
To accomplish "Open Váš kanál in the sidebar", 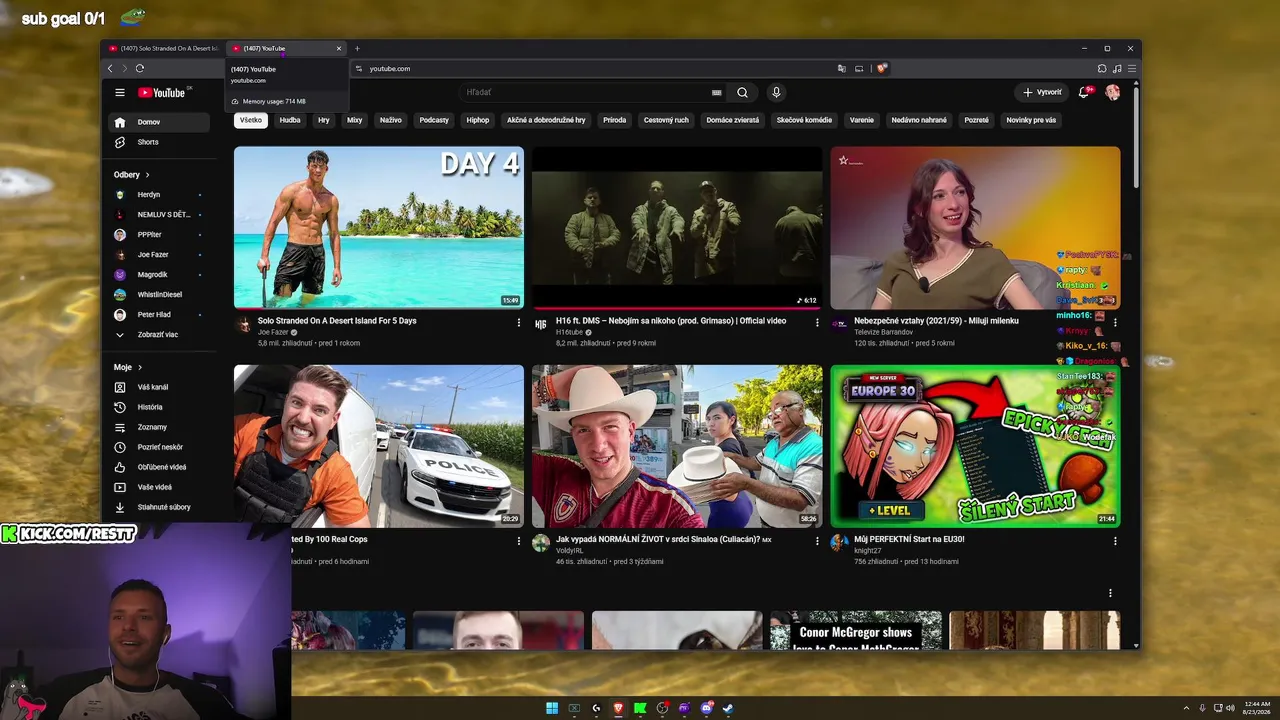I will click(159, 387).
